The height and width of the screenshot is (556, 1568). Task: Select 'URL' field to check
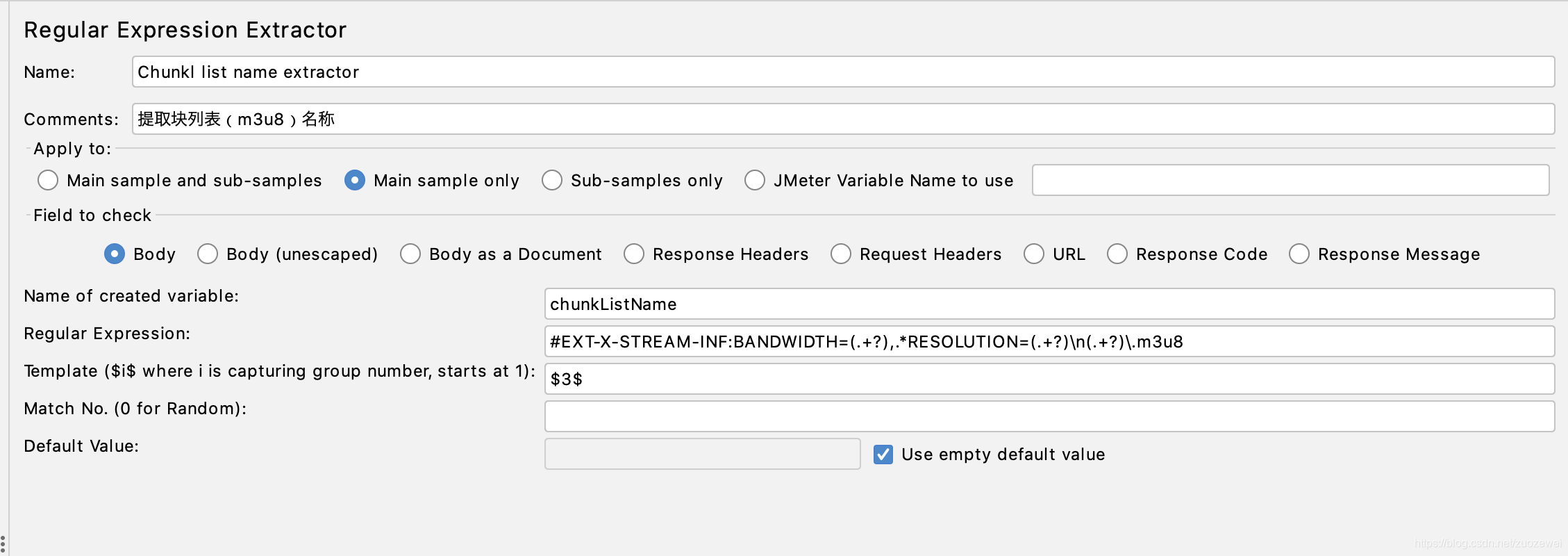click(x=1034, y=254)
